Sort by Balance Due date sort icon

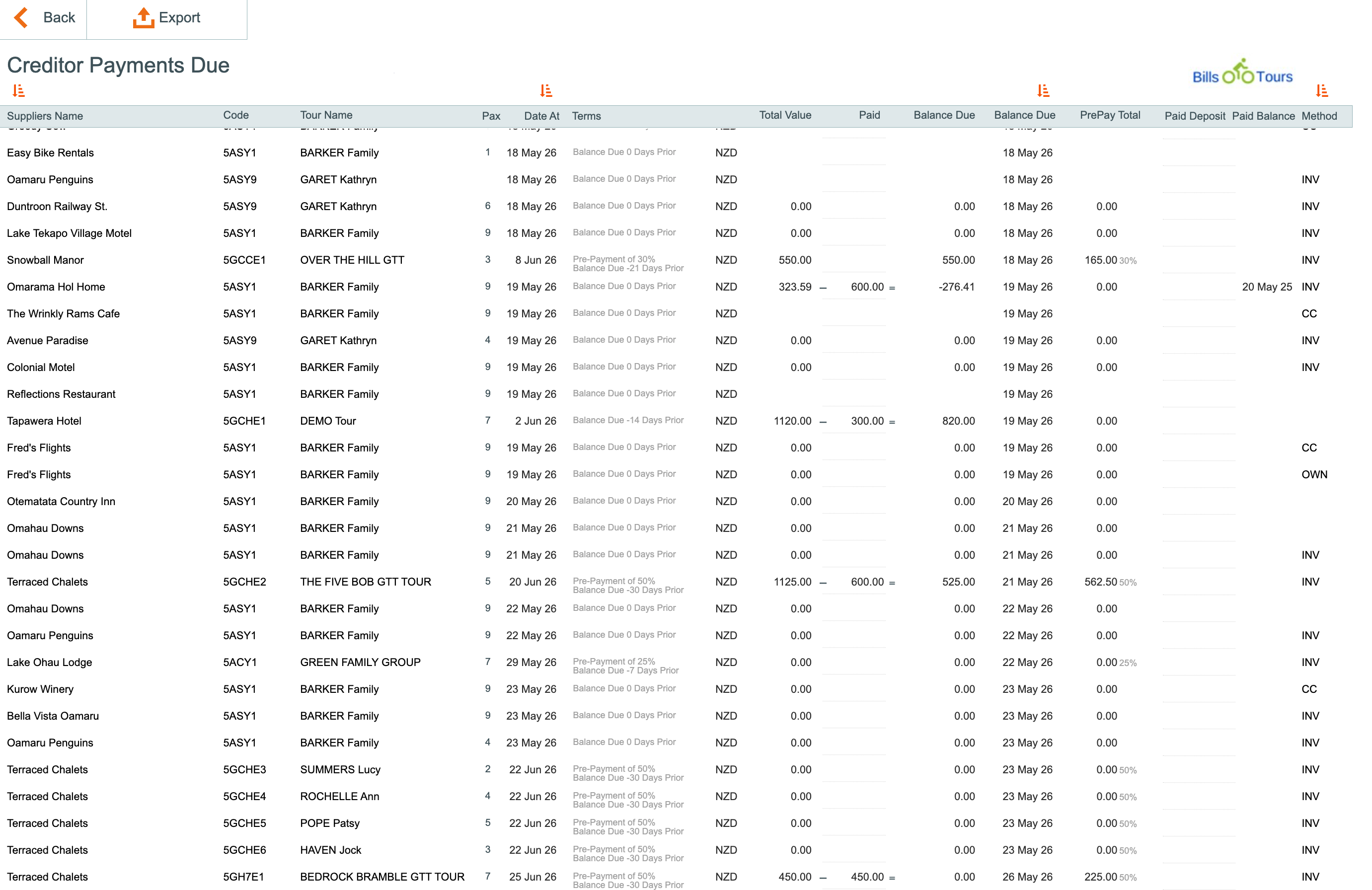(x=1043, y=90)
